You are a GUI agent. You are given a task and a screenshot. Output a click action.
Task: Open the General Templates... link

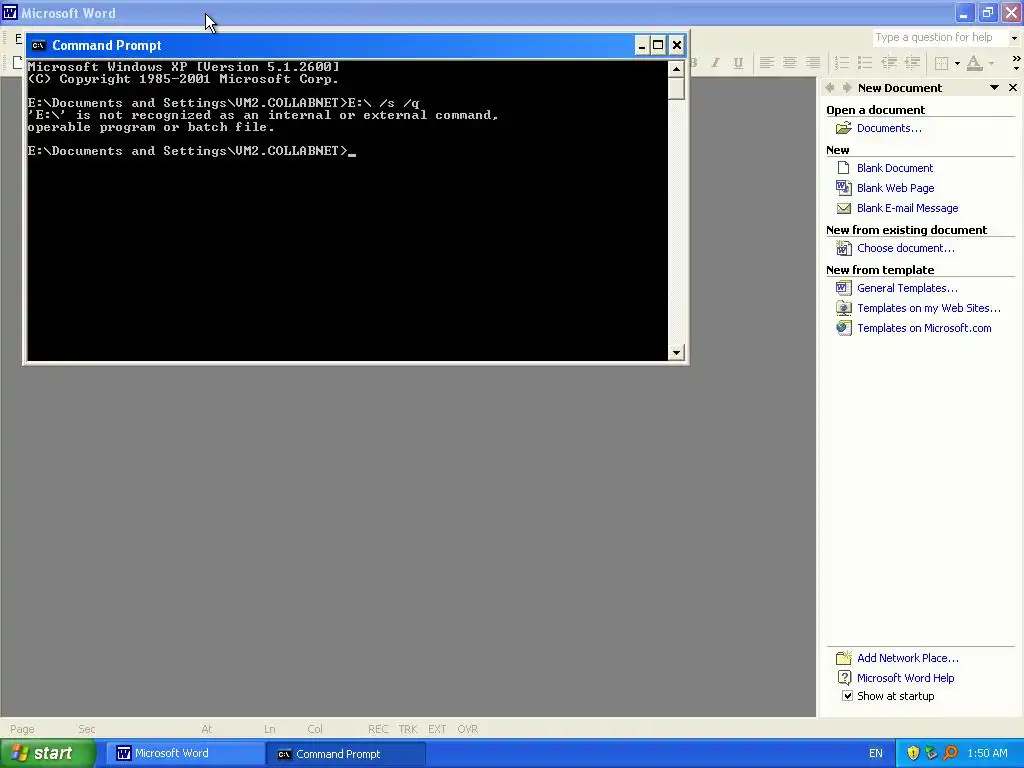(x=907, y=288)
